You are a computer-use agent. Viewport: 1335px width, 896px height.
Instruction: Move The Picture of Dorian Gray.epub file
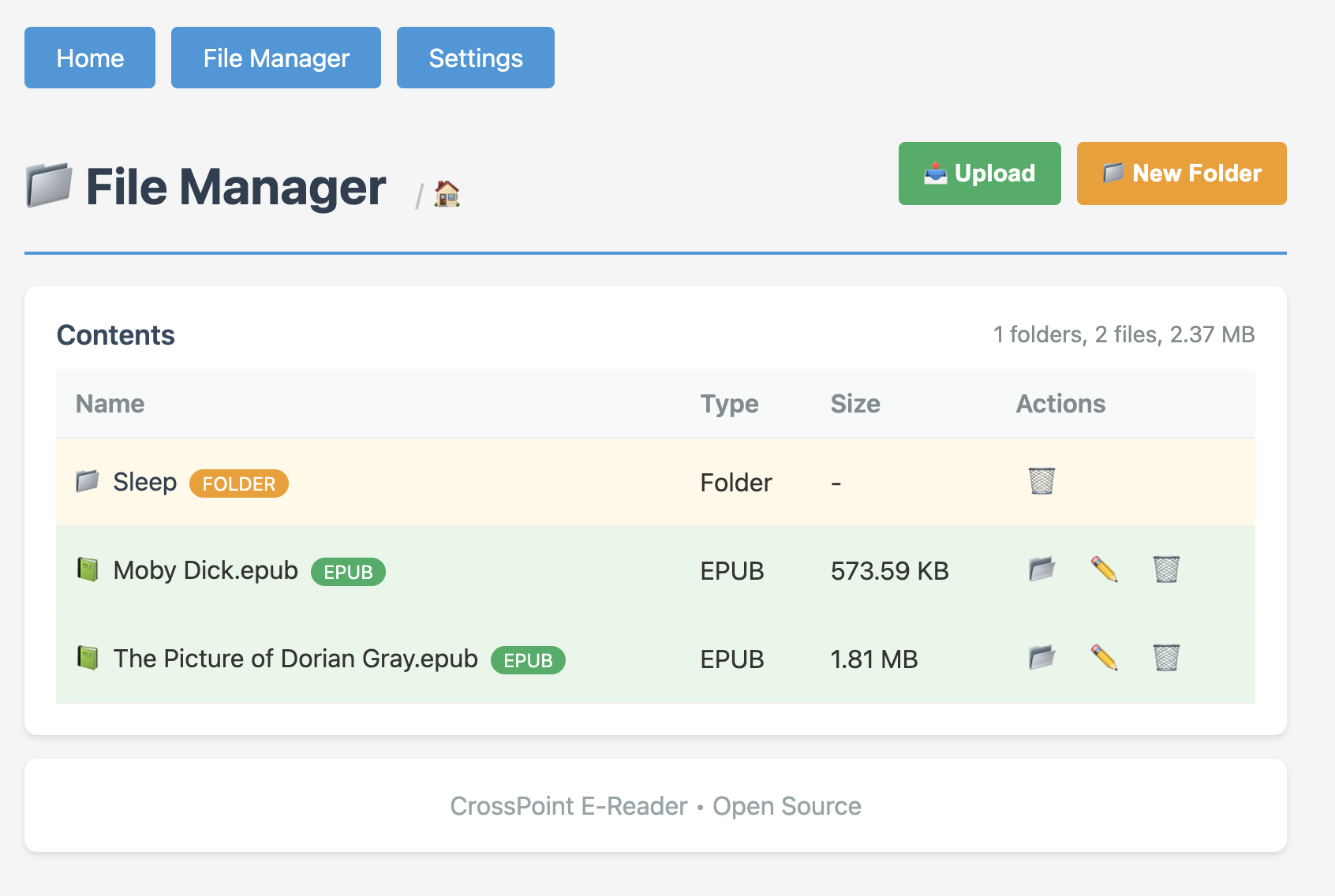pos(1041,658)
